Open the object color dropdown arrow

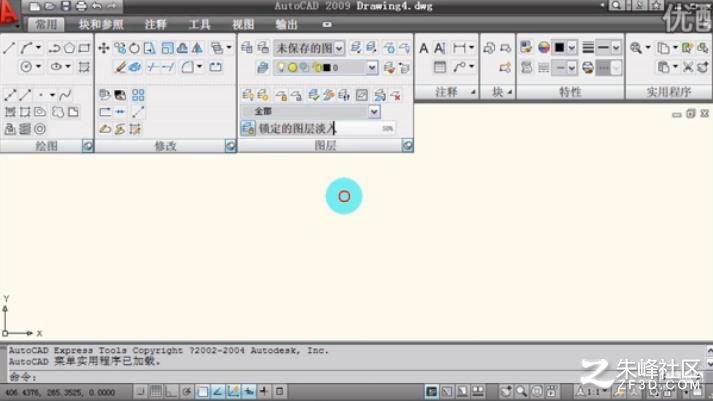(x=572, y=47)
